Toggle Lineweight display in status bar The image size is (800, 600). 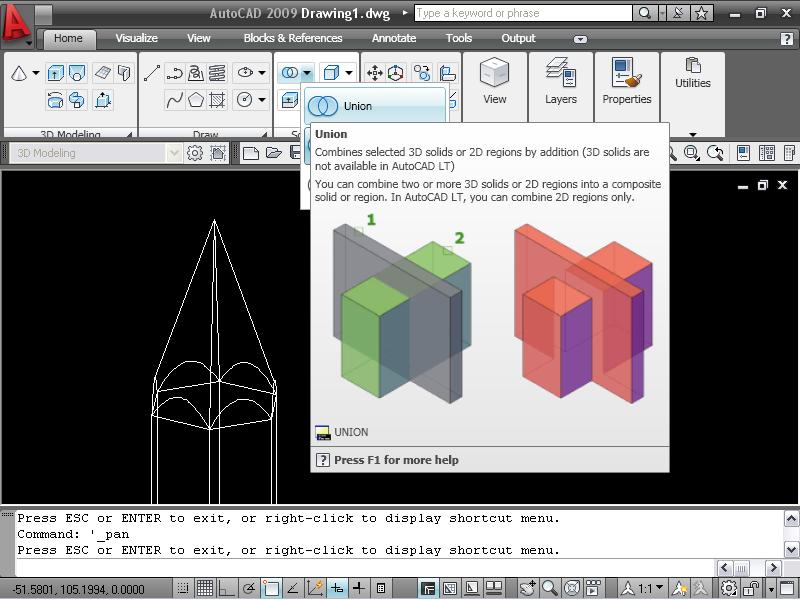(x=359, y=588)
